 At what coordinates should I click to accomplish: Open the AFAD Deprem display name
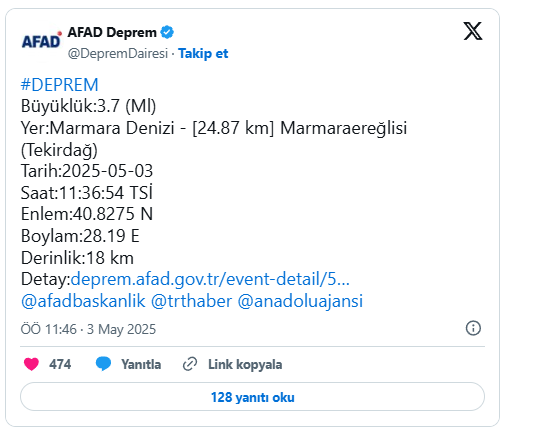coord(112,32)
